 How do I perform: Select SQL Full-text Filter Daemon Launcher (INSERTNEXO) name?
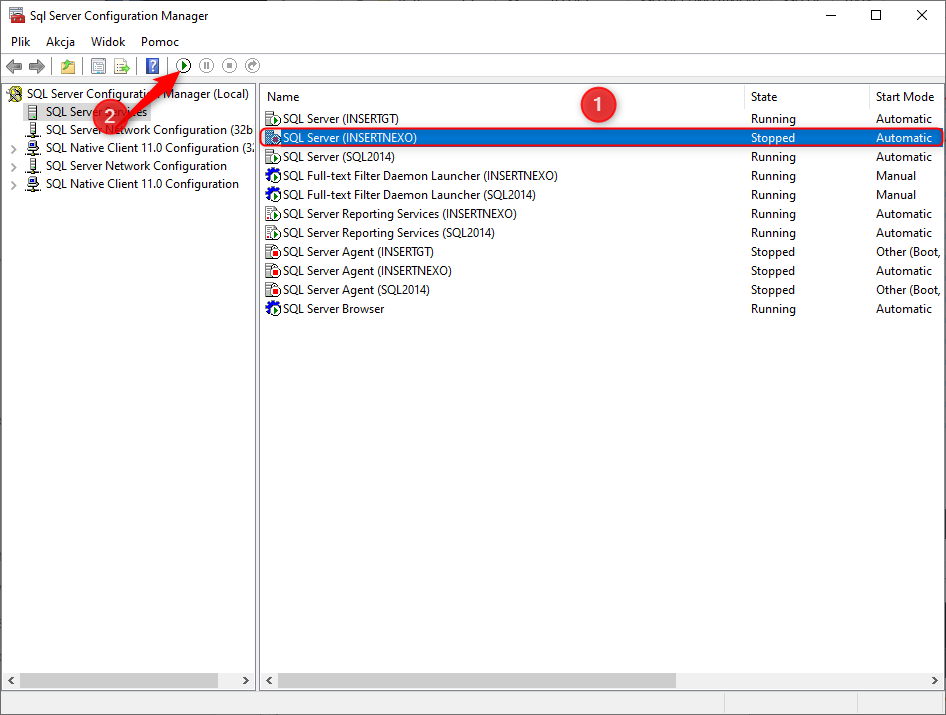pos(421,176)
